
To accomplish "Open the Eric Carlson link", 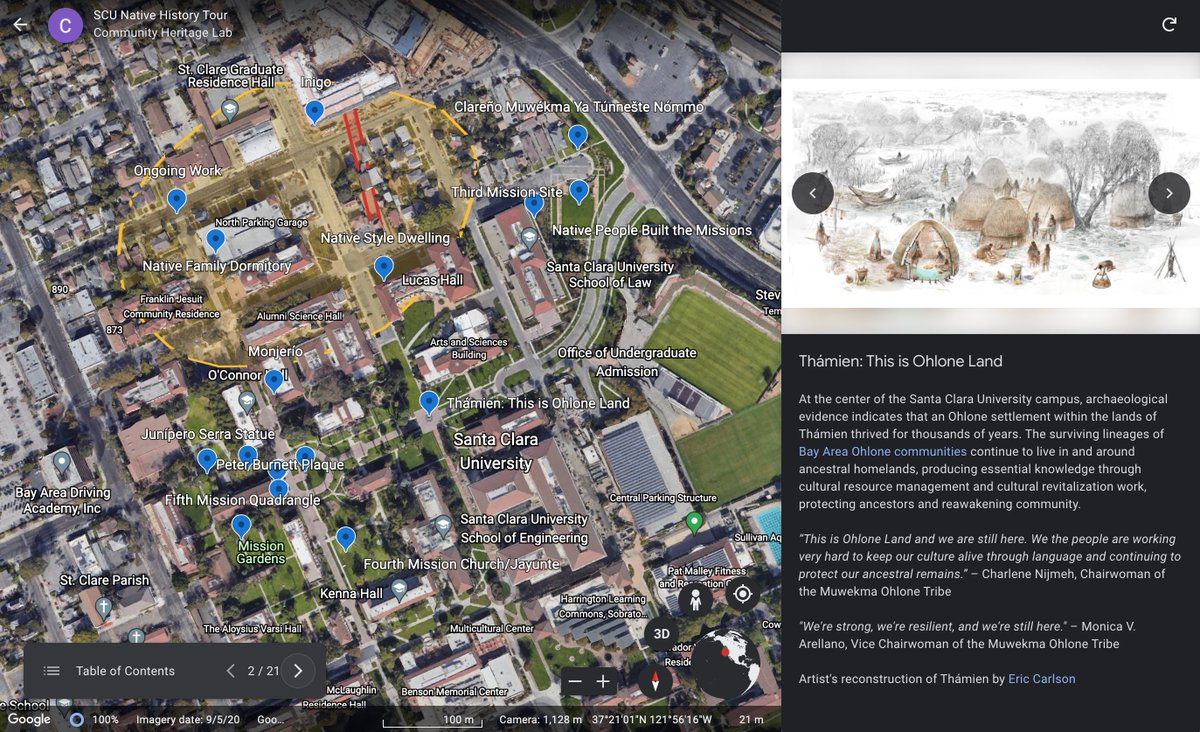I will (1042, 679).
